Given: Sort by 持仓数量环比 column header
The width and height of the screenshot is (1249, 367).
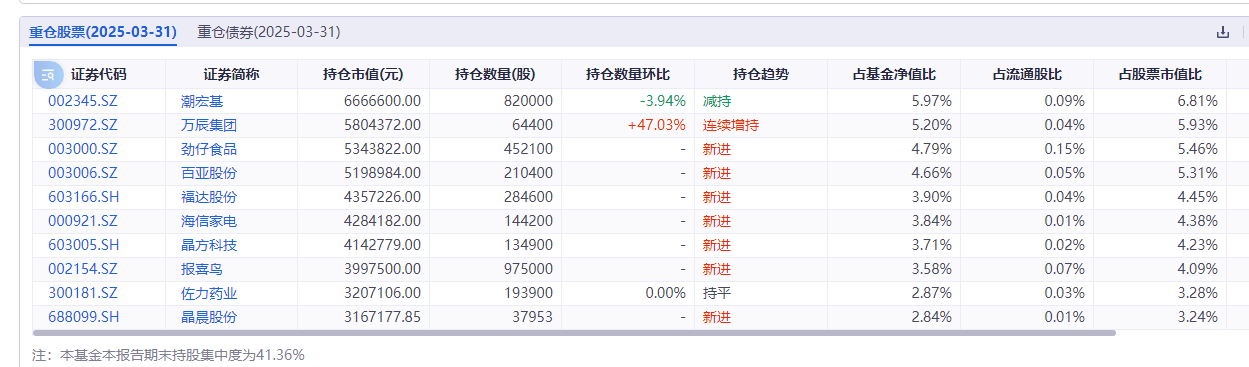Looking at the screenshot, I should tap(628, 74).
